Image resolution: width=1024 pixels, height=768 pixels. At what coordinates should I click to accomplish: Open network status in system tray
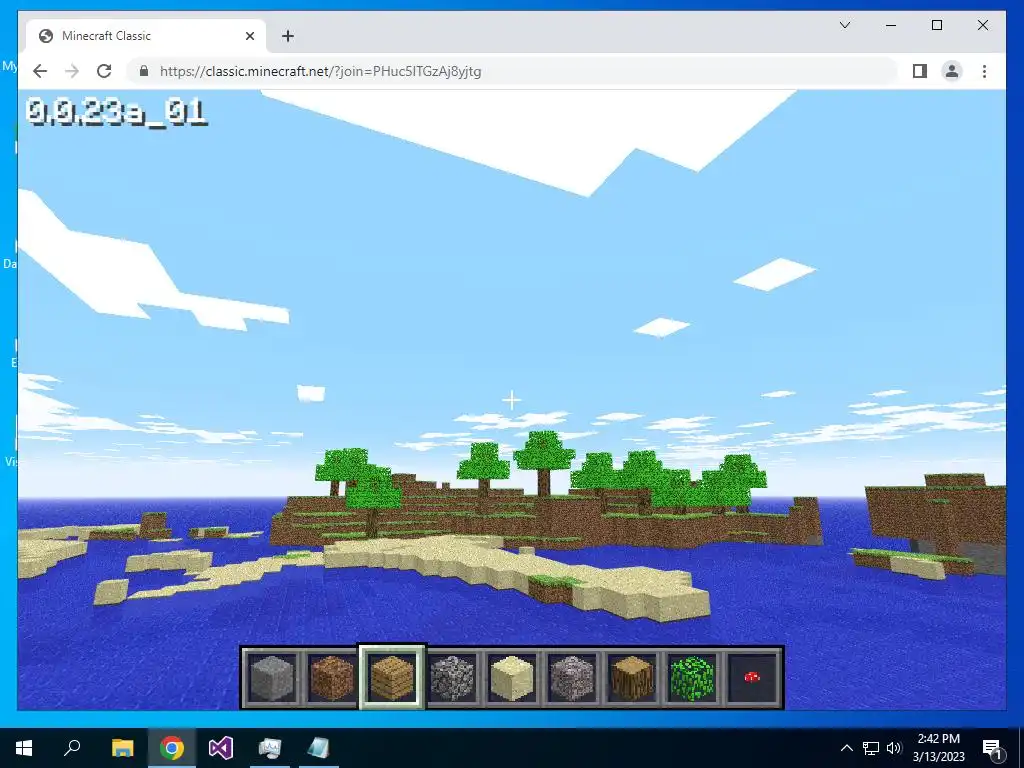click(871, 748)
